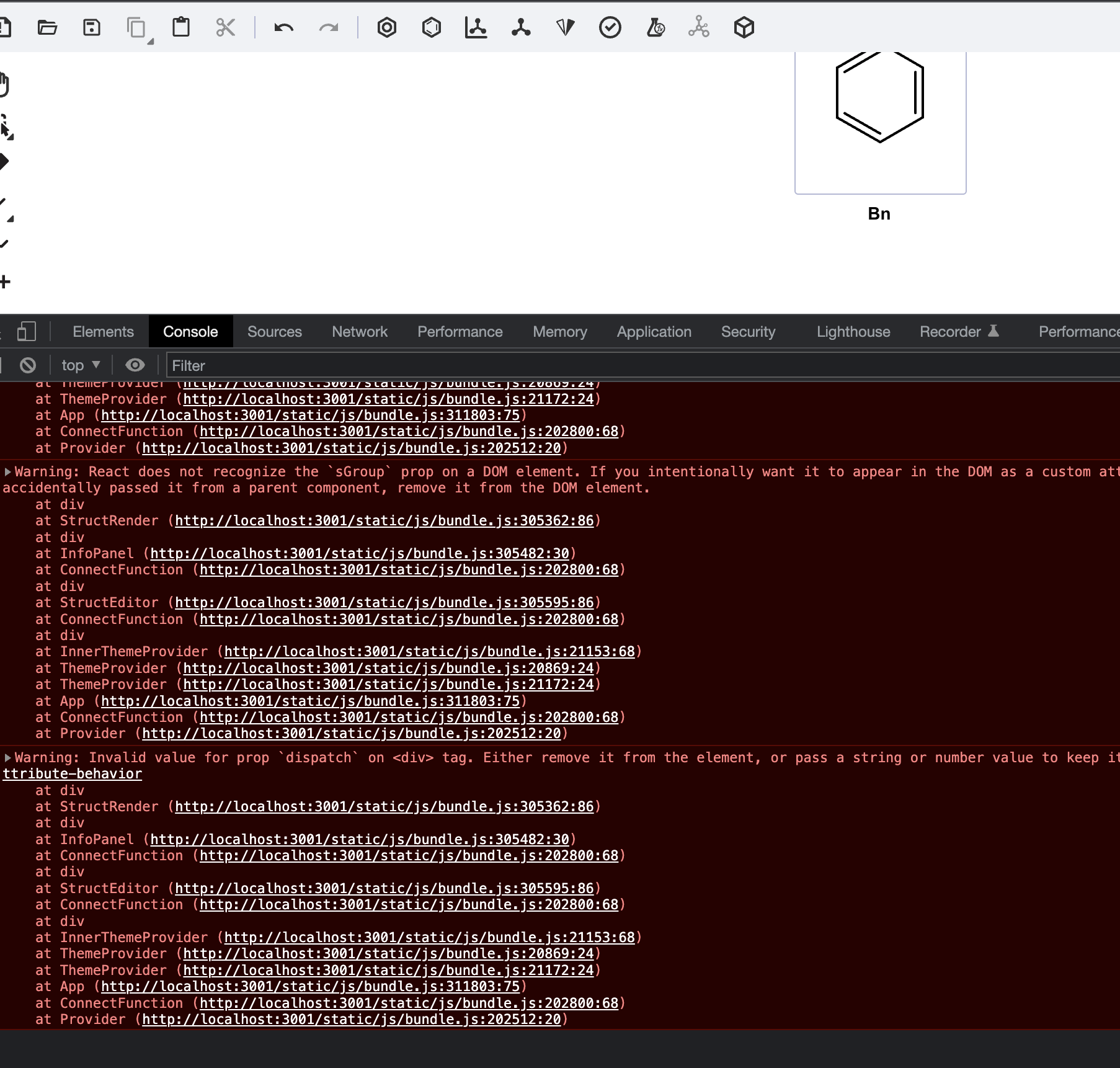
Task: Toggle the clear console icon
Action: pos(27,365)
